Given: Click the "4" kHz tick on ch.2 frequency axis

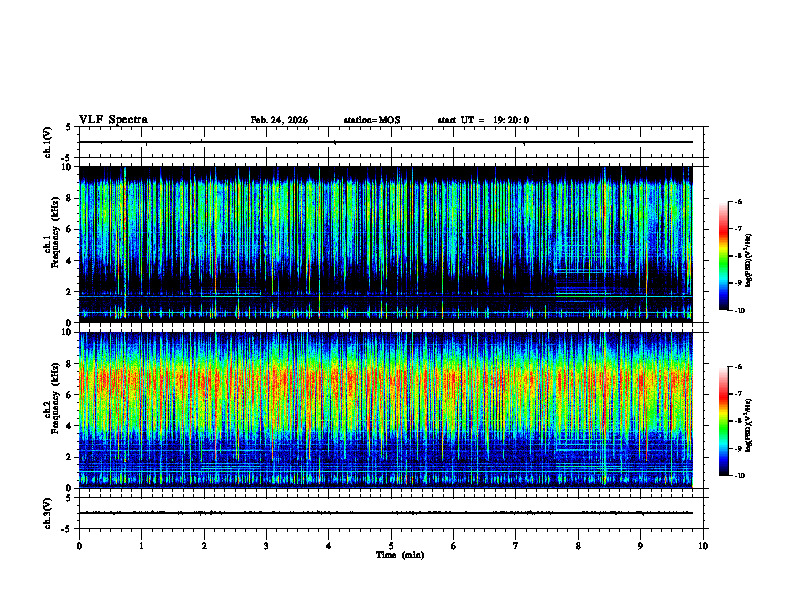Looking at the screenshot, I should point(70,426).
